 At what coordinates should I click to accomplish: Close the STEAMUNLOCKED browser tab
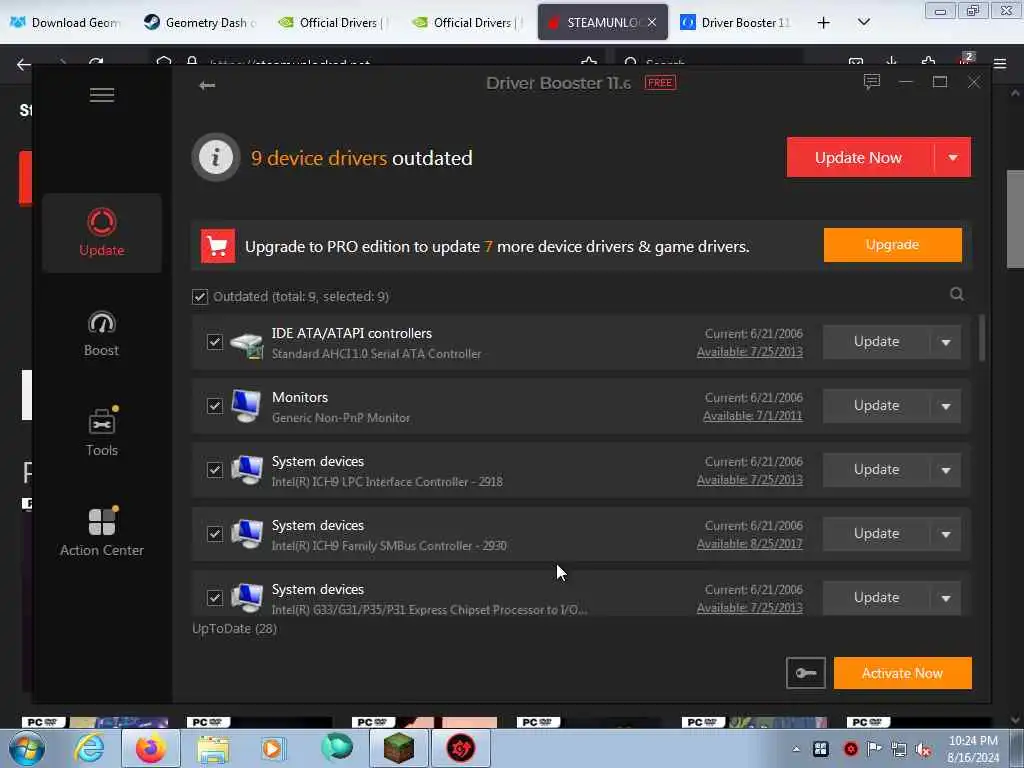click(652, 22)
